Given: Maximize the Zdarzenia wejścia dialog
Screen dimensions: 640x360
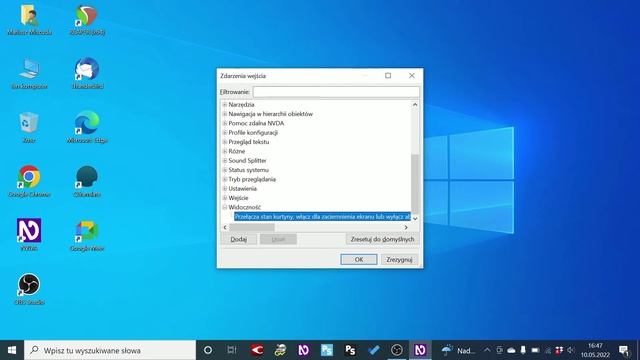Looking at the screenshot, I should pos(388,76).
